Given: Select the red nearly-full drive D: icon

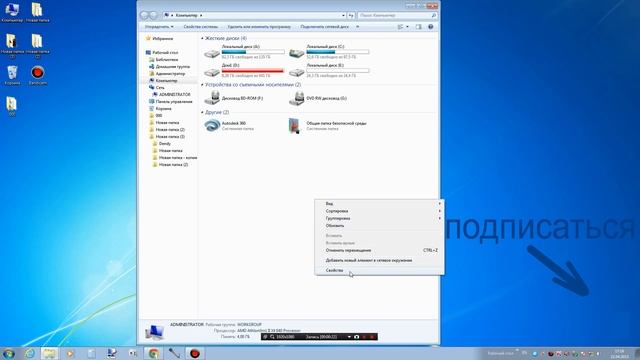Looking at the screenshot, I should coord(212,72).
